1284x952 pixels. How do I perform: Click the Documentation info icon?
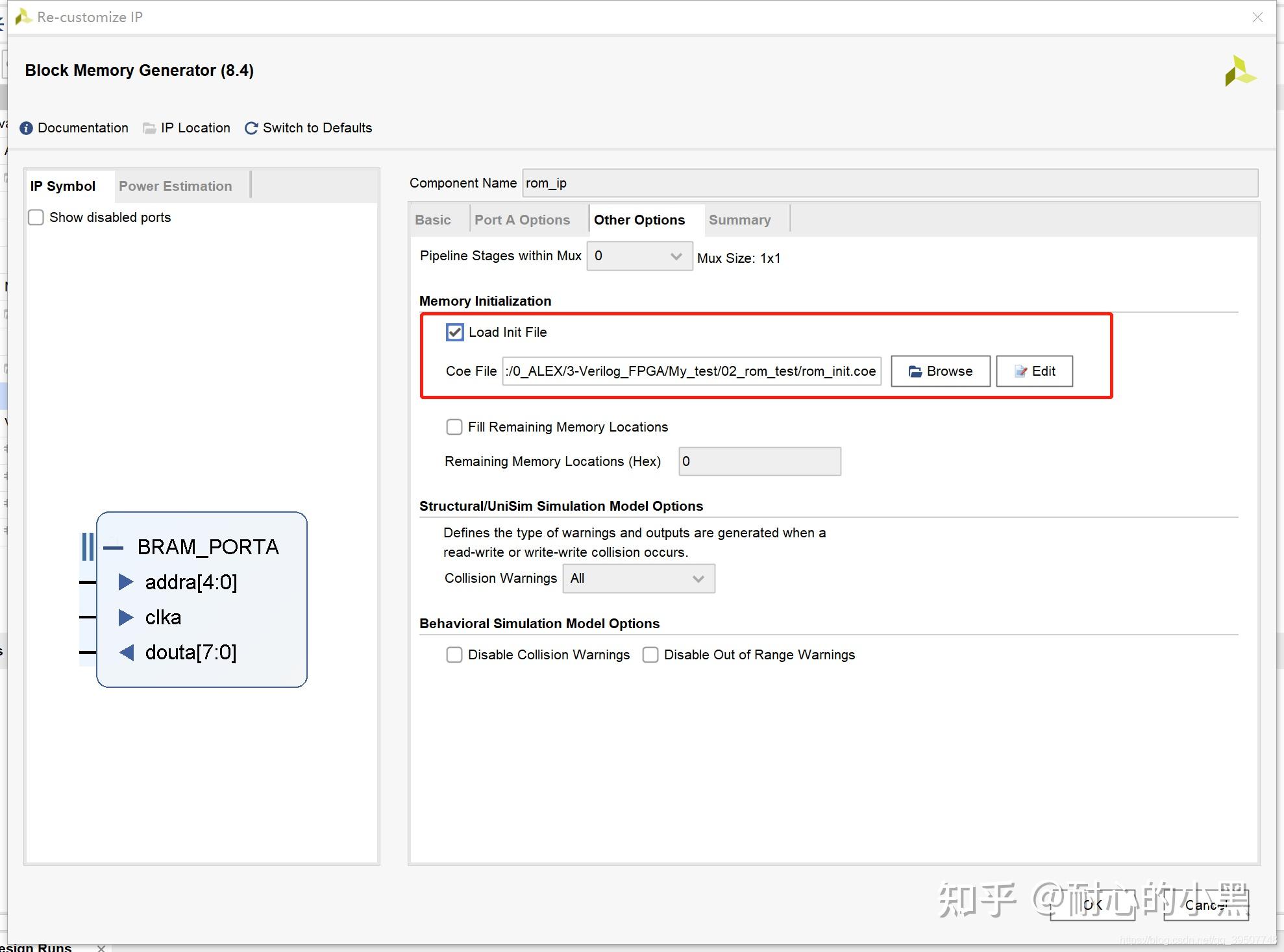pyautogui.click(x=26, y=128)
